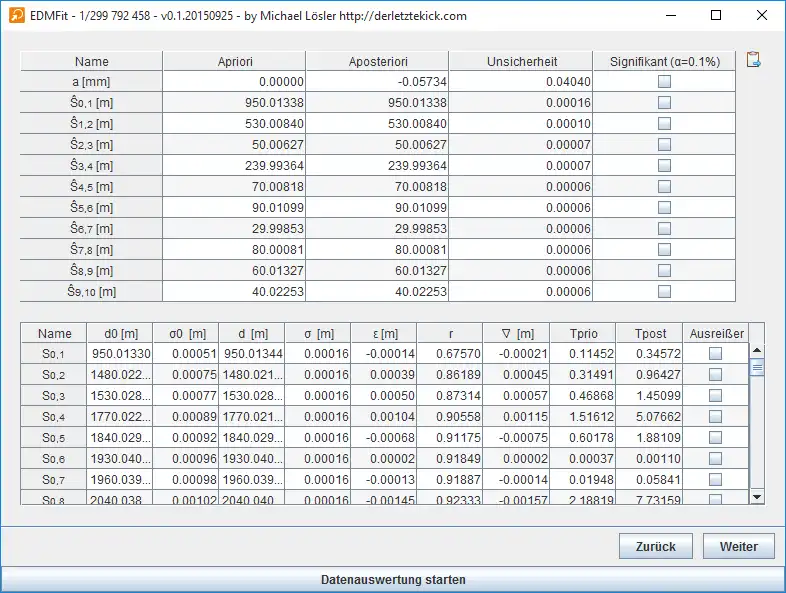
Task: Select Tpost value 0.00110
Action: pos(650,459)
